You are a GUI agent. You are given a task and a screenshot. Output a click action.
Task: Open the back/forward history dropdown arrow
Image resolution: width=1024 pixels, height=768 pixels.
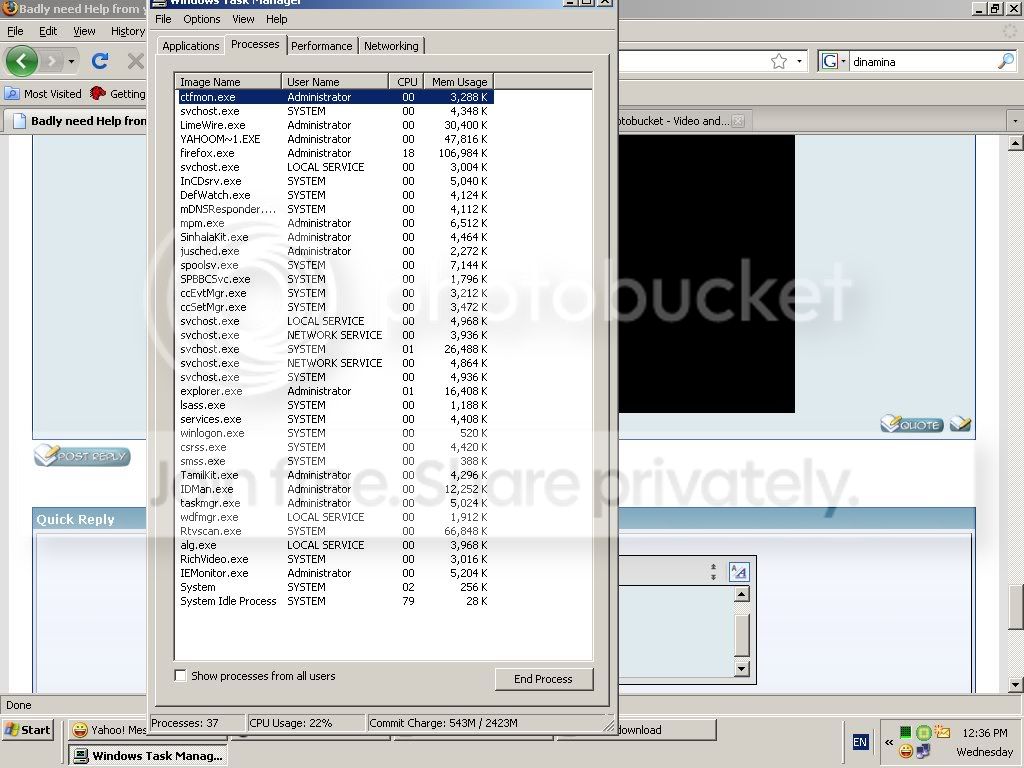pos(71,62)
